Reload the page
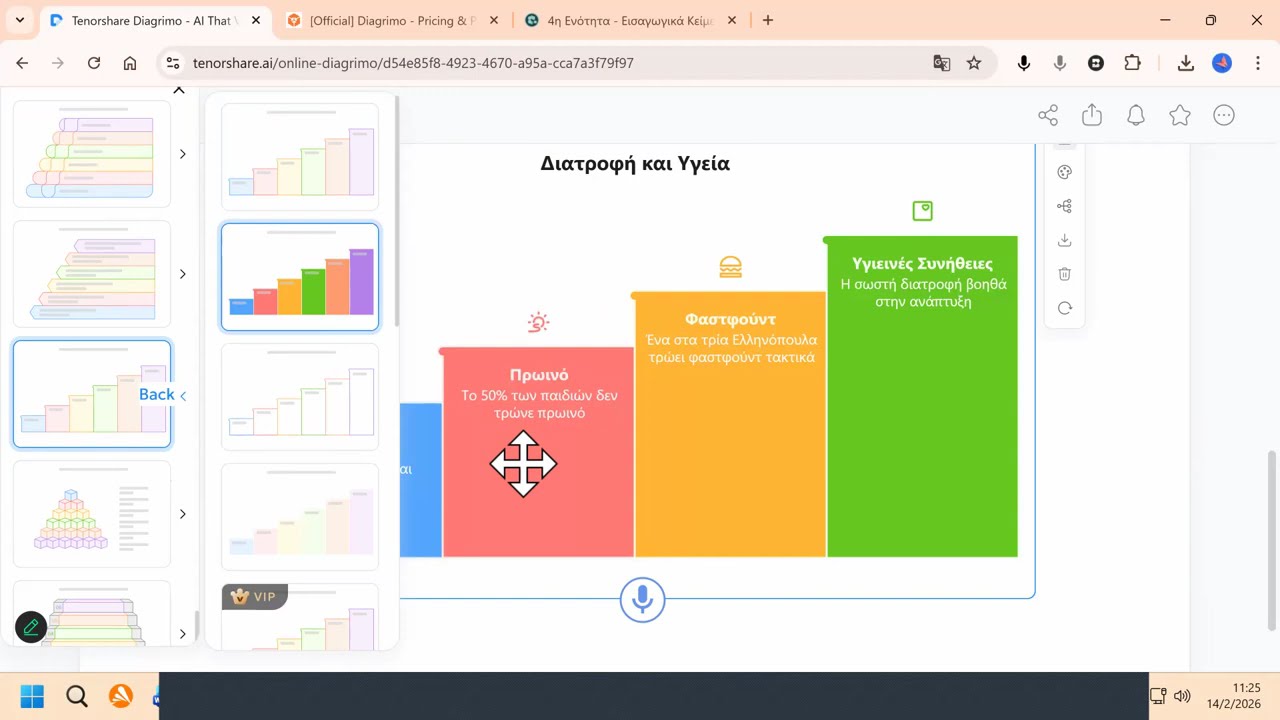 (94, 63)
